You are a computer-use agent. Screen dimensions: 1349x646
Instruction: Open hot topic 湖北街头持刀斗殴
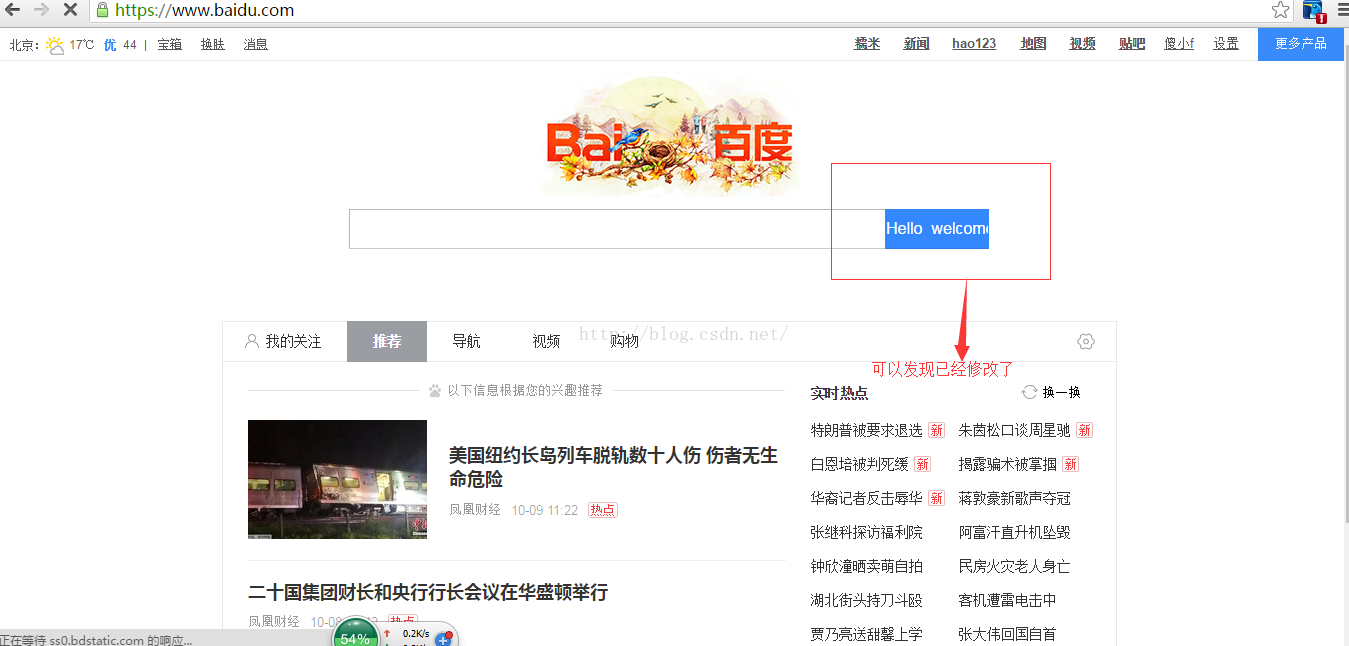coord(866,600)
